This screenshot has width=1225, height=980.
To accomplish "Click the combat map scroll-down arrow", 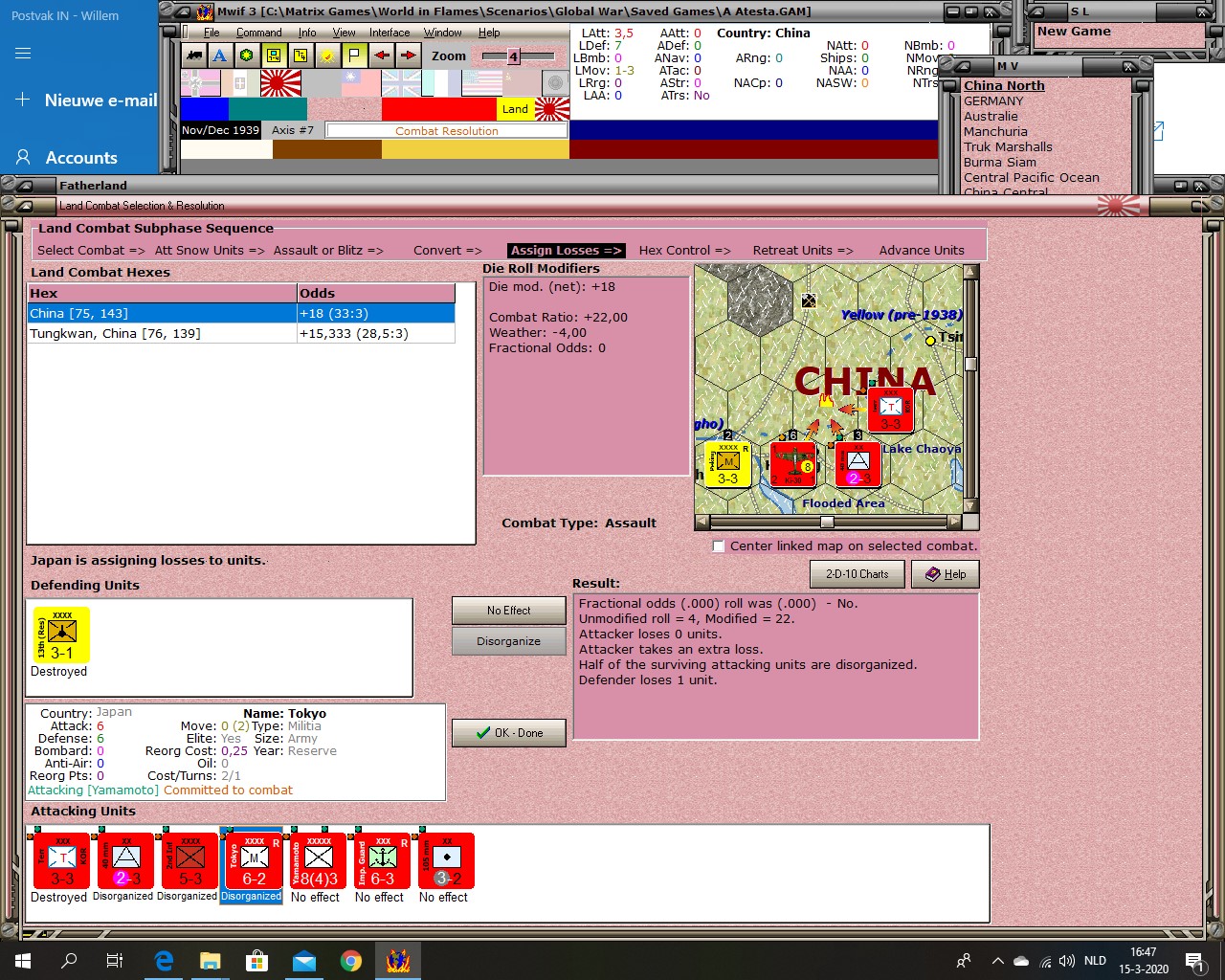I will (970, 506).
